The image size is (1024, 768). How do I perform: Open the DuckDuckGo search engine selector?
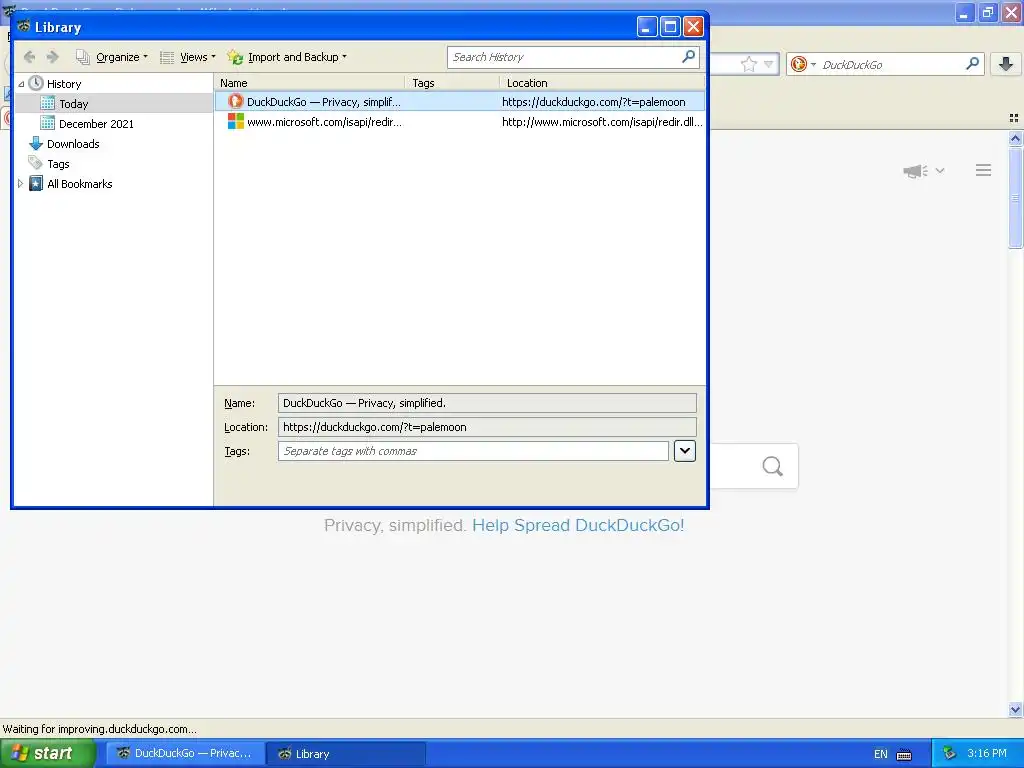click(803, 64)
